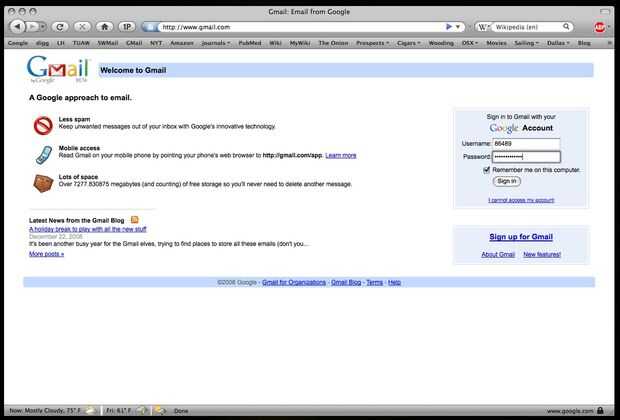Open the About Gmail link

pyautogui.click(x=498, y=254)
